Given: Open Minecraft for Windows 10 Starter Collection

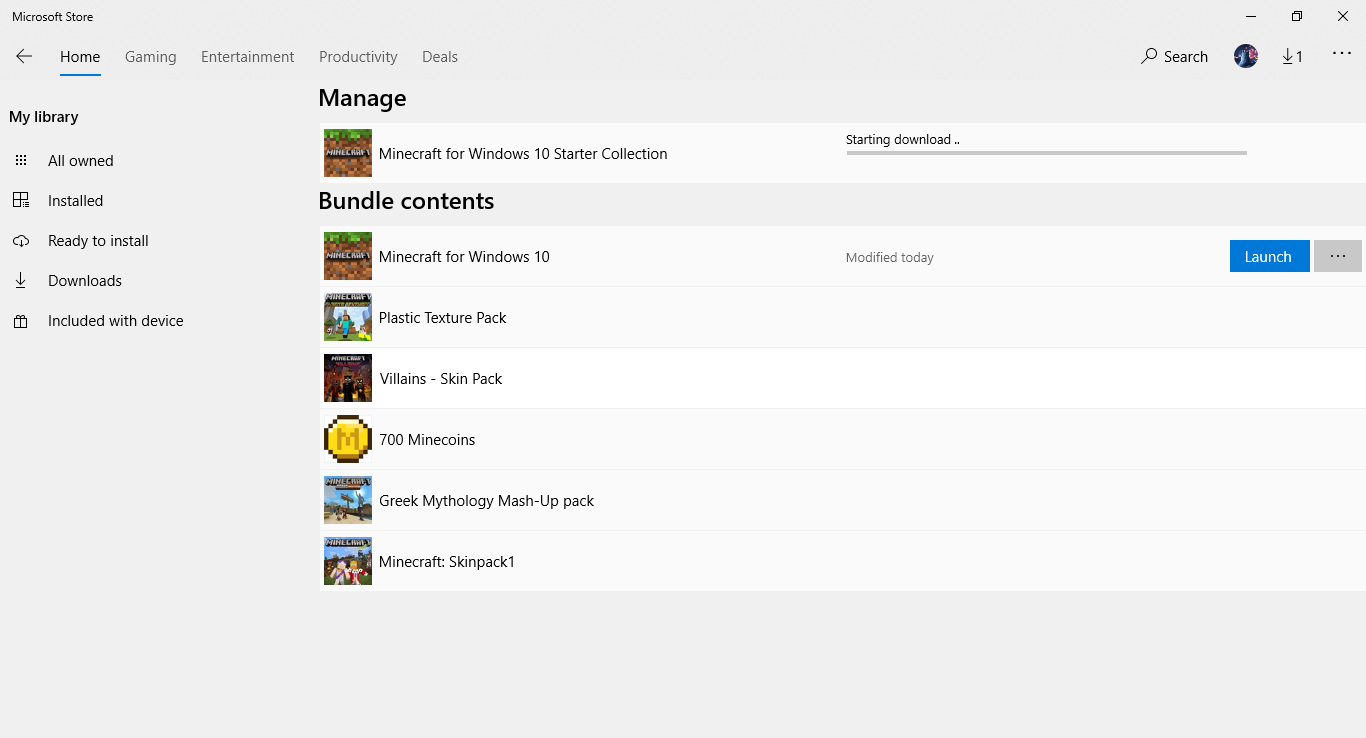Looking at the screenshot, I should click(523, 154).
